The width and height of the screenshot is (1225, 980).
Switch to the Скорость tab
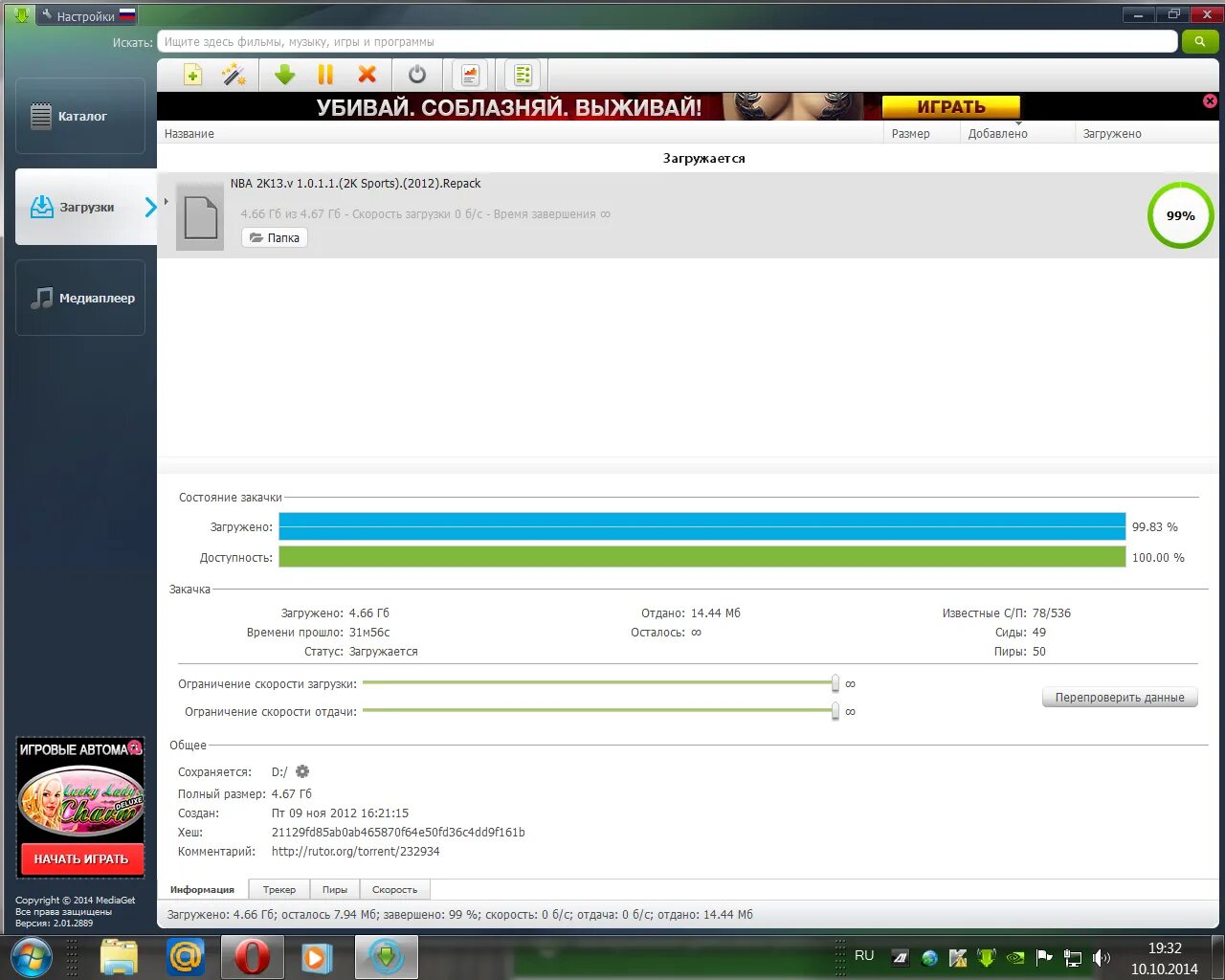(x=394, y=889)
